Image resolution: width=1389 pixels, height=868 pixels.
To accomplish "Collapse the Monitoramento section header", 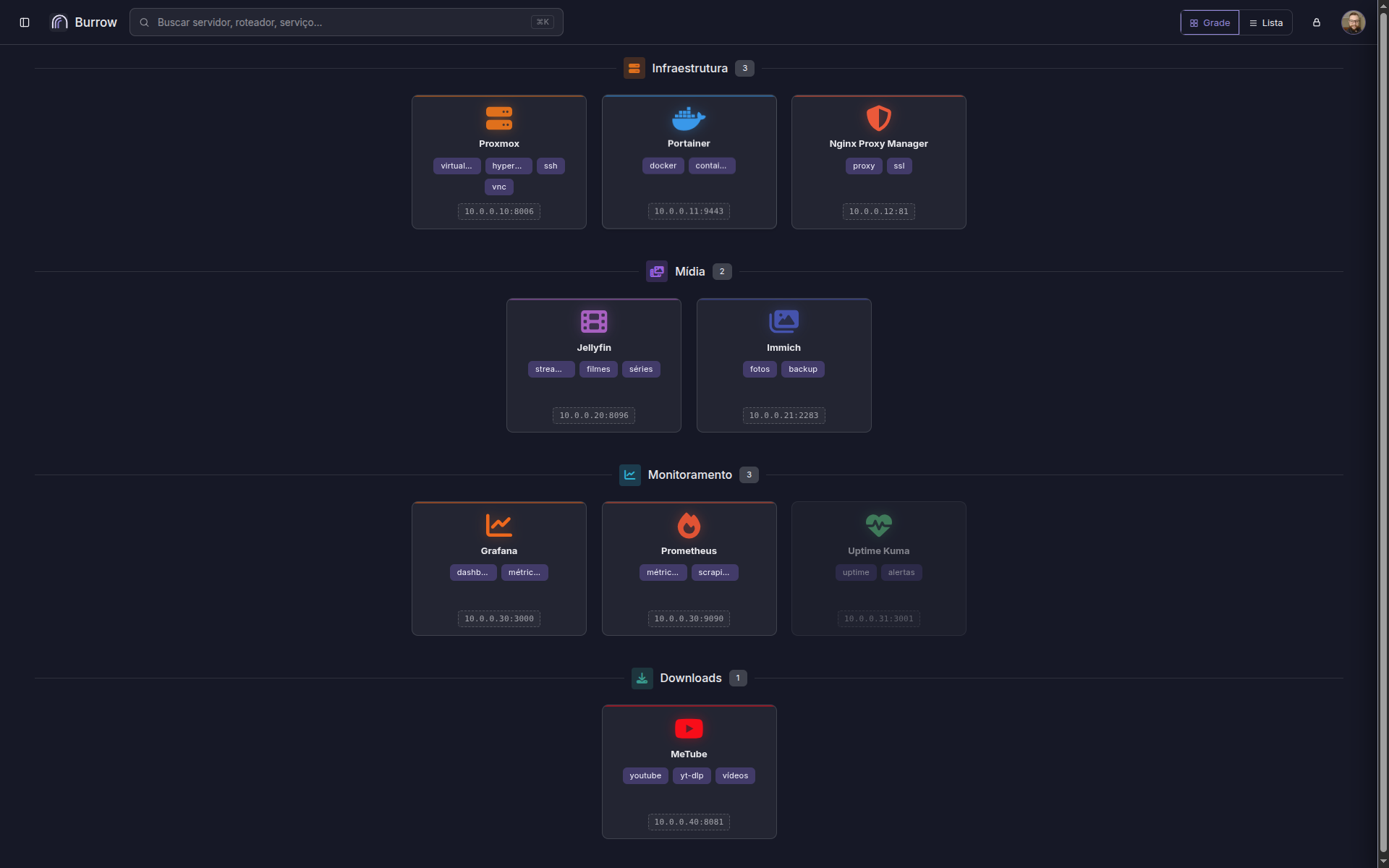I will 689,475.
